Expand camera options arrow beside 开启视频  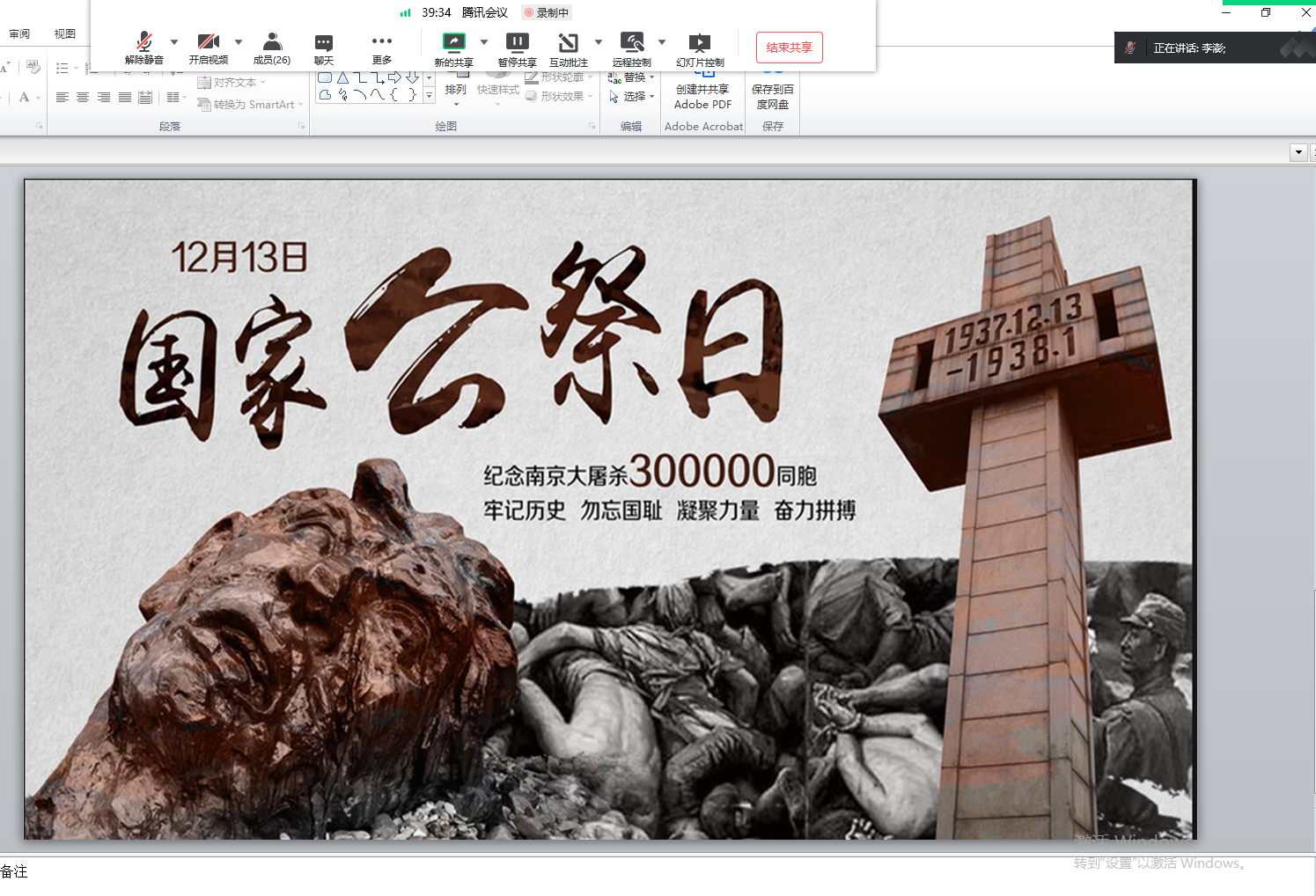pos(239,41)
